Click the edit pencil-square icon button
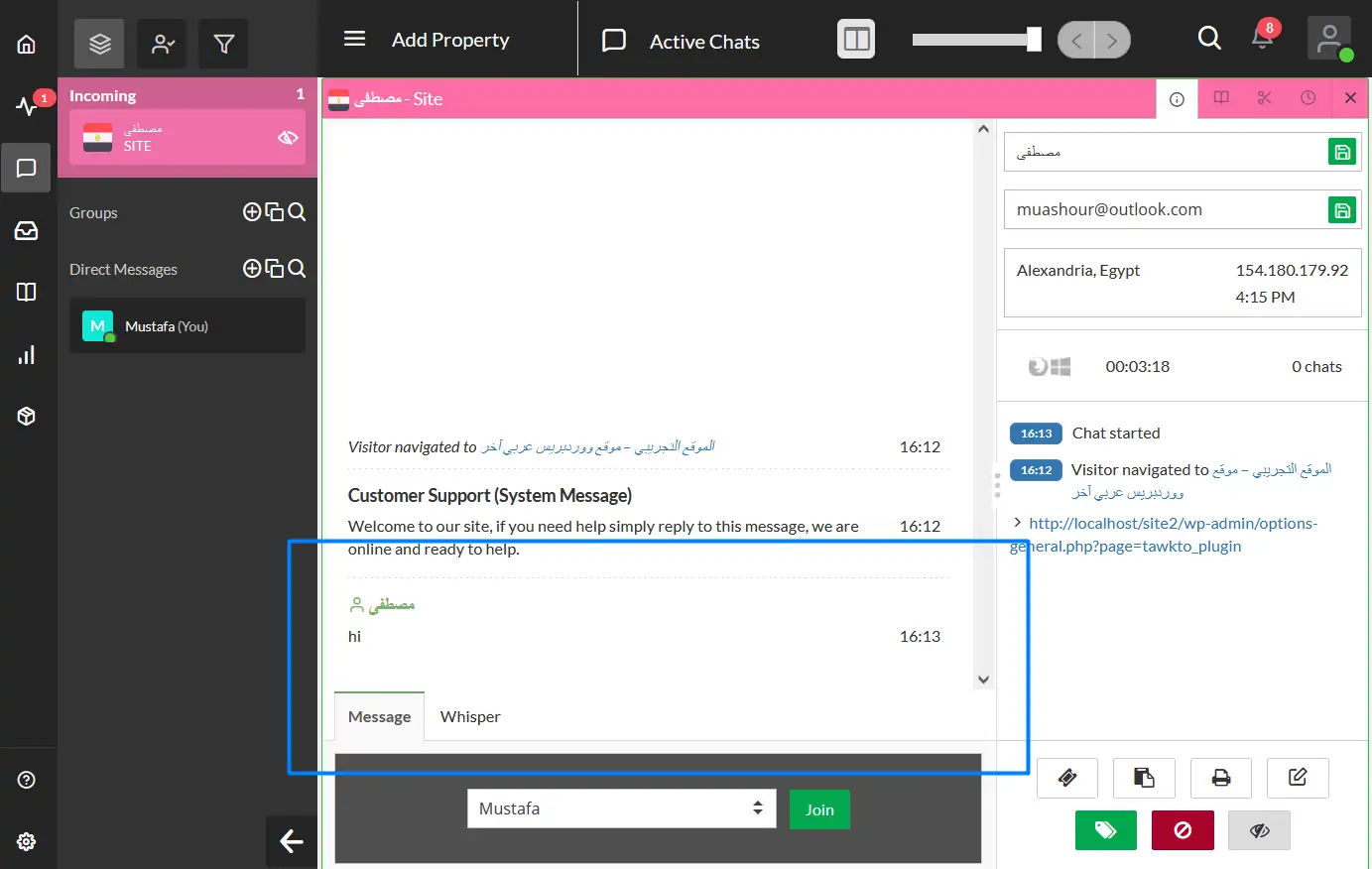The image size is (1372, 869). pos(1298,778)
